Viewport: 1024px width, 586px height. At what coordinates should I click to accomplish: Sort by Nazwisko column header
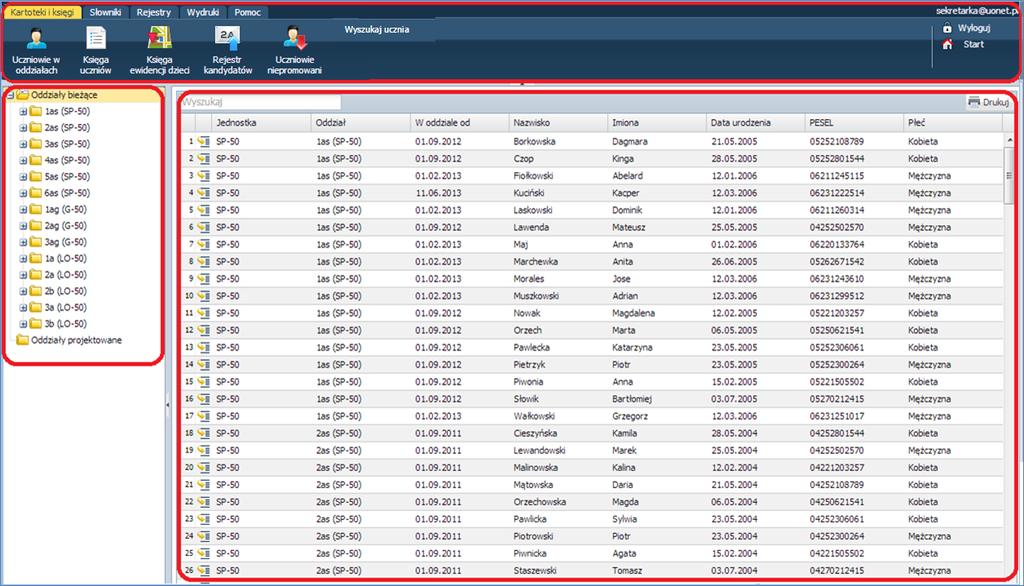click(x=557, y=123)
